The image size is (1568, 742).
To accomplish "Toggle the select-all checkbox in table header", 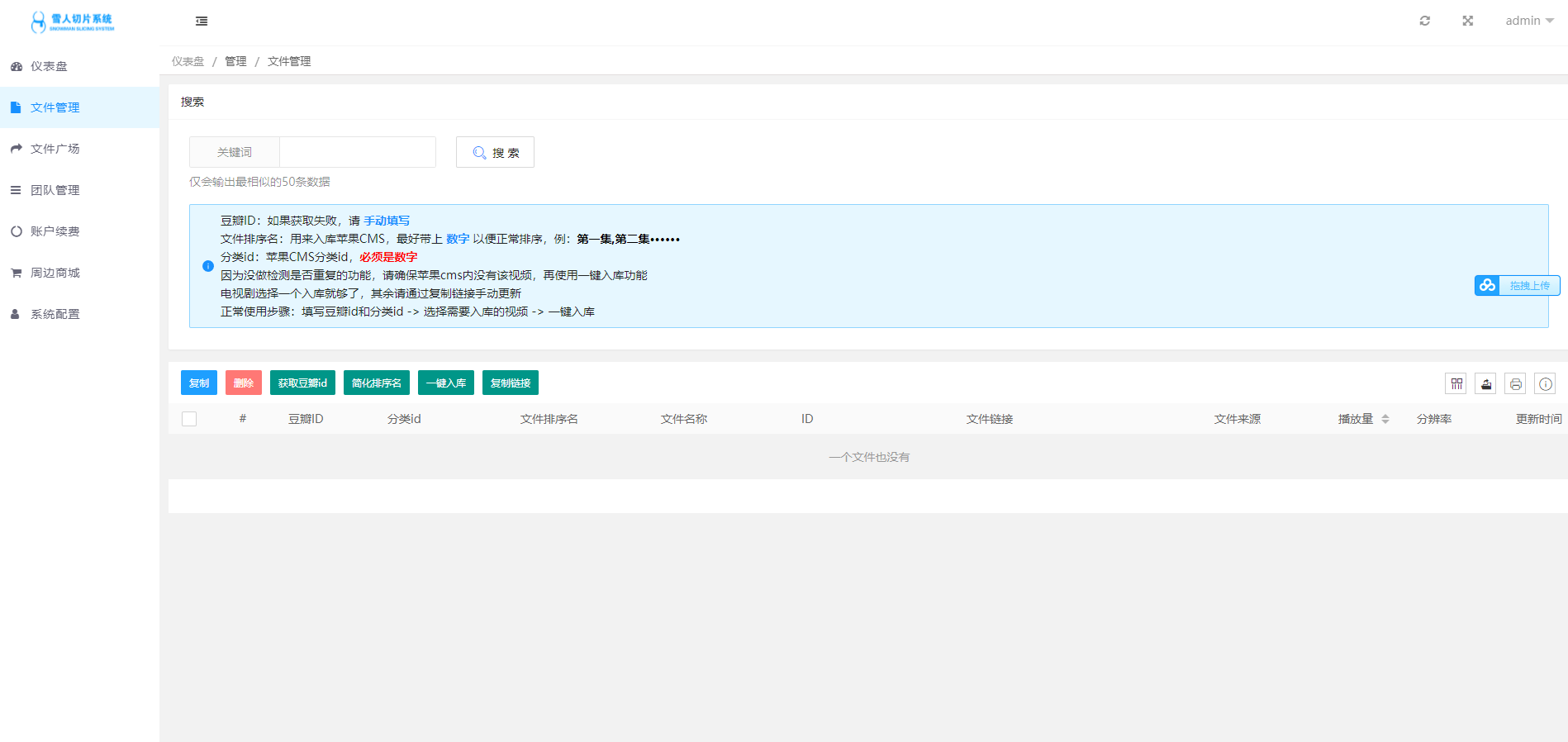I will 189,419.
